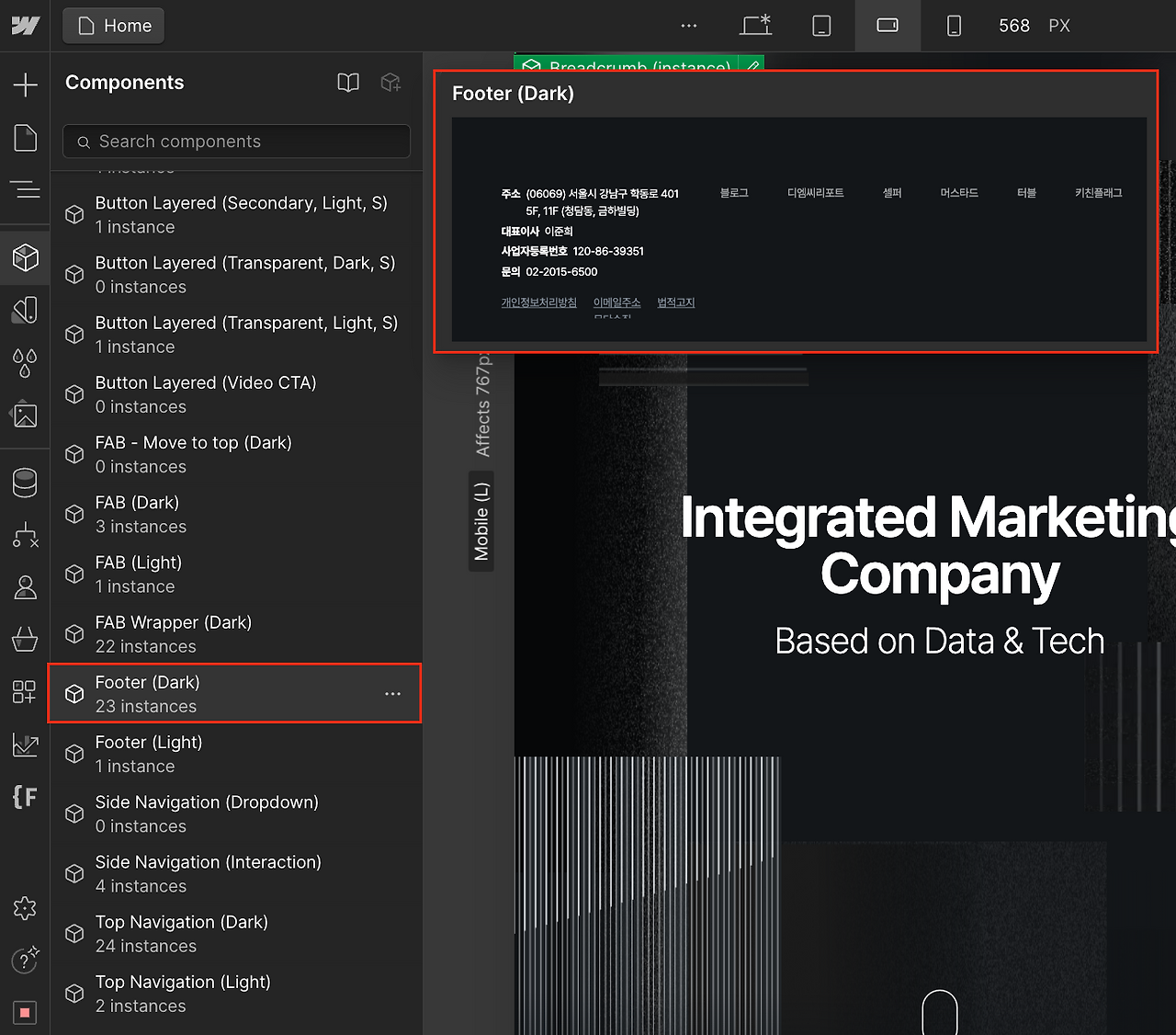Open the Pages panel icon
This screenshot has height=1035, width=1176.
pos(25,138)
